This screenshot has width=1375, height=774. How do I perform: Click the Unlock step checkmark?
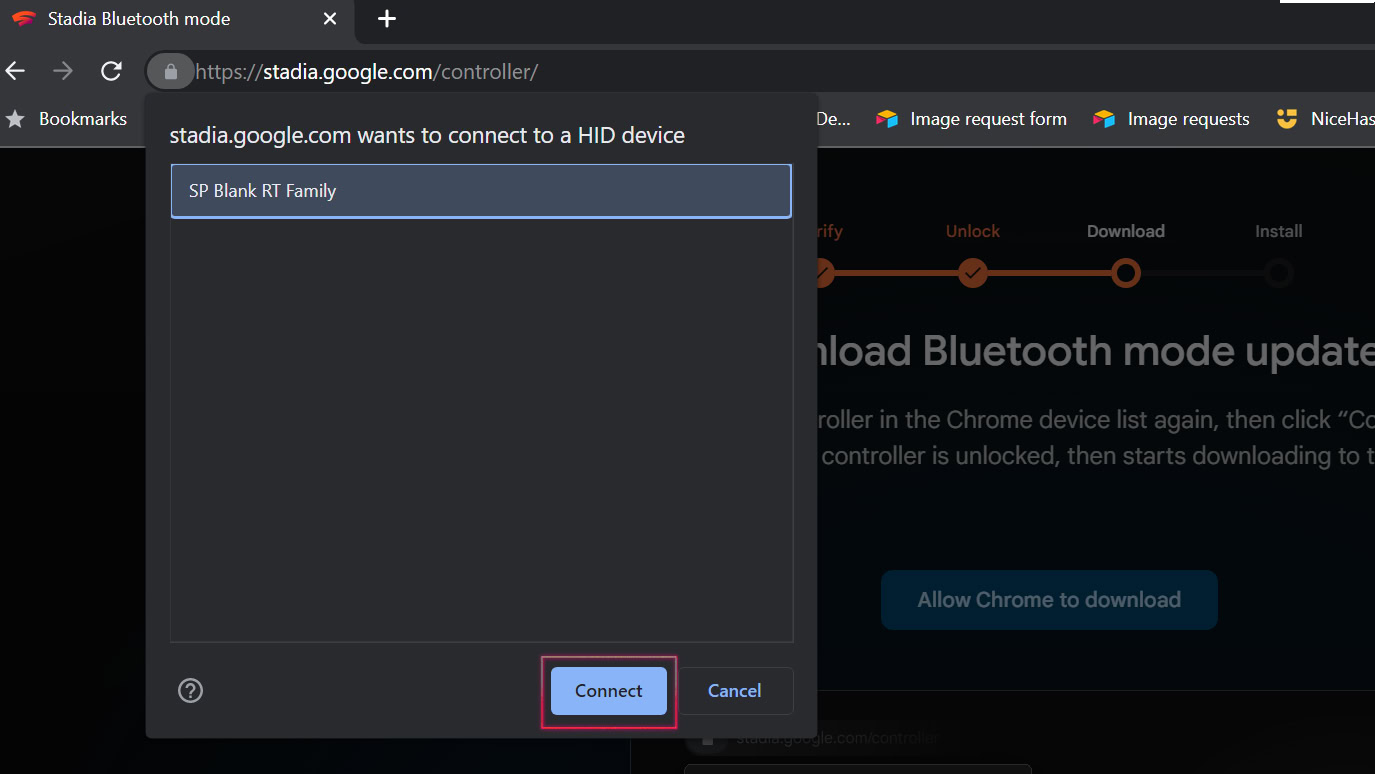[x=972, y=272]
